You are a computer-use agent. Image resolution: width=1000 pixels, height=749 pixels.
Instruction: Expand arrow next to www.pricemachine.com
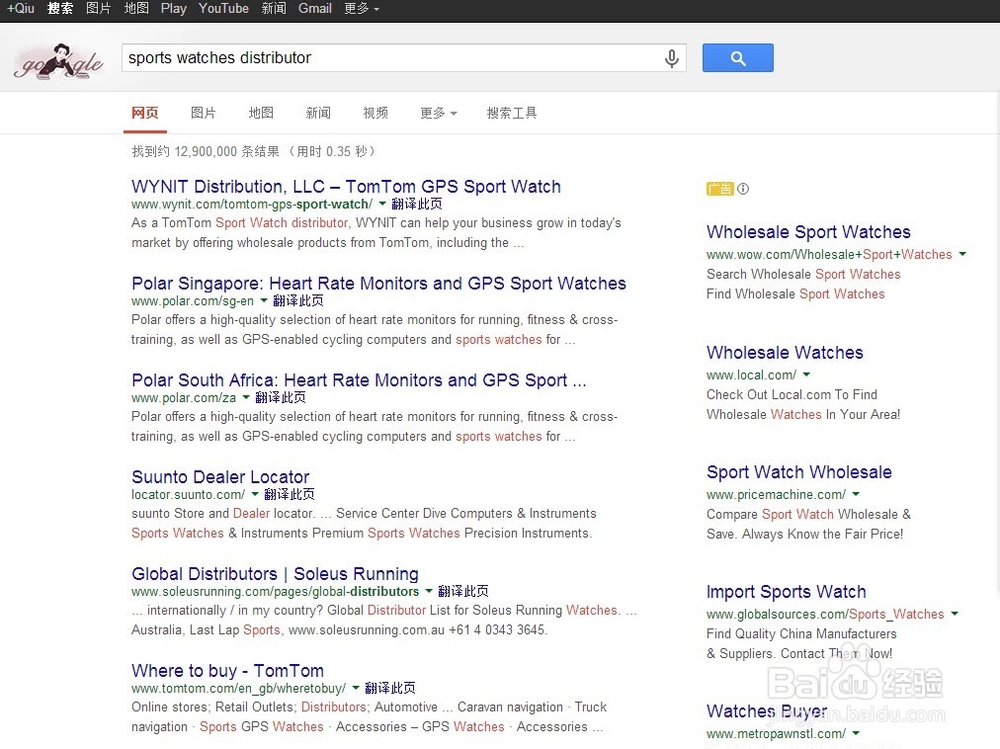pyautogui.click(x=855, y=494)
